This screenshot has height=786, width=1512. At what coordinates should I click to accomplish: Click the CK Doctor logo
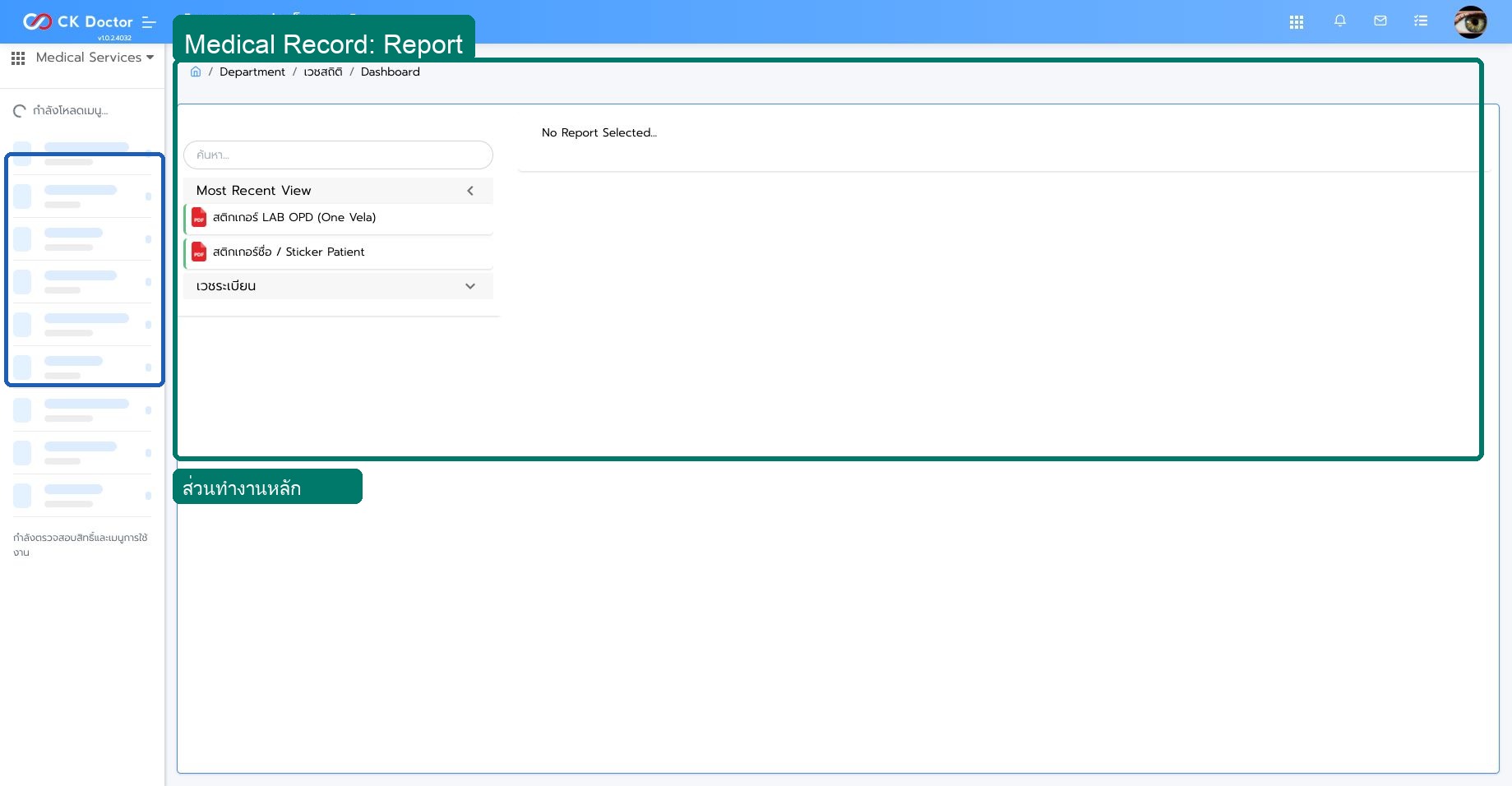77,21
